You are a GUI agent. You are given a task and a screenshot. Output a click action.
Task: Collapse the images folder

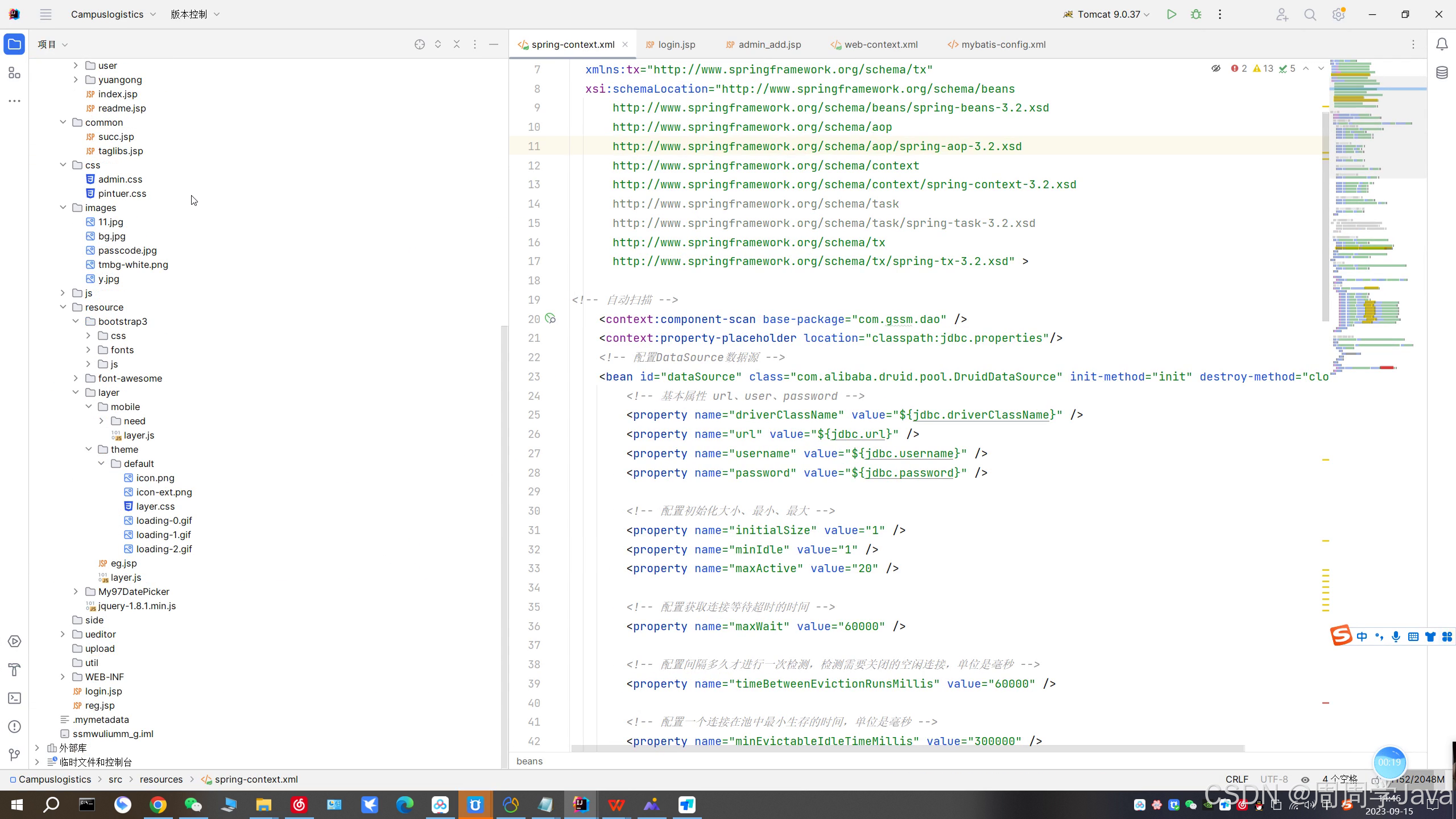[x=63, y=208]
